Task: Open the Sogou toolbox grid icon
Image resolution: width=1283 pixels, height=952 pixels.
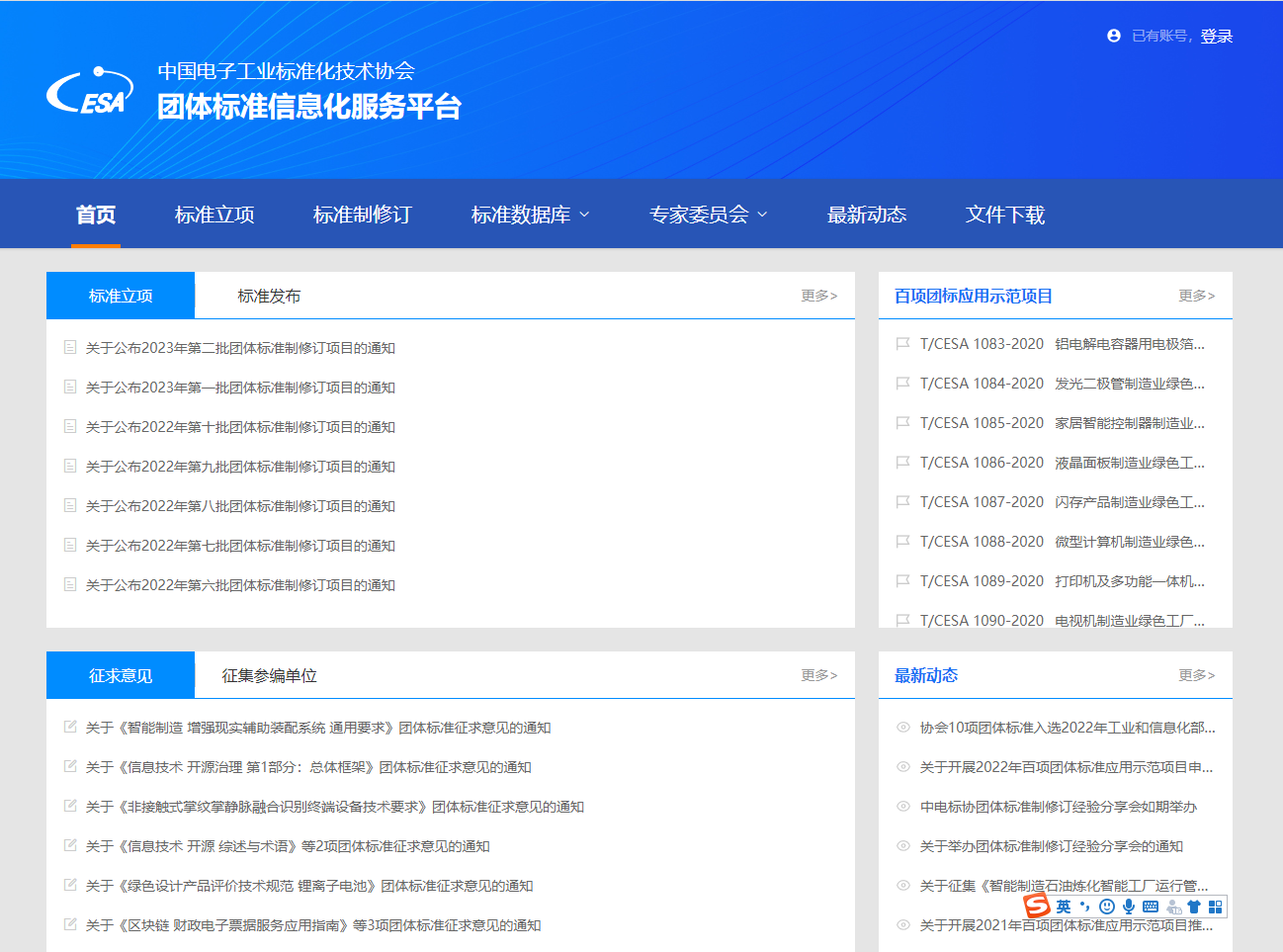Action: coord(1216,907)
